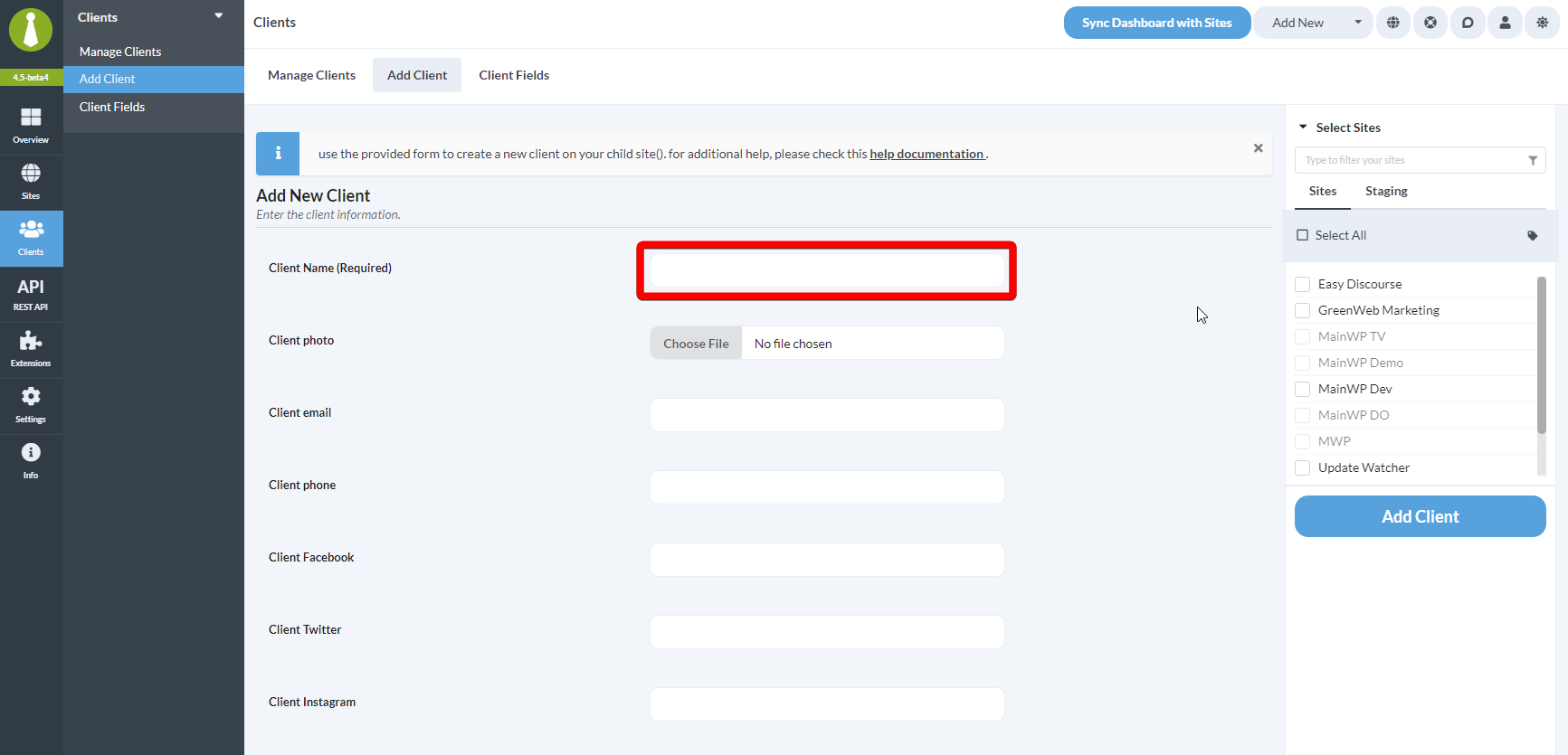The height and width of the screenshot is (755, 1568).
Task: Check the MainWP DO site
Action: (1303, 415)
